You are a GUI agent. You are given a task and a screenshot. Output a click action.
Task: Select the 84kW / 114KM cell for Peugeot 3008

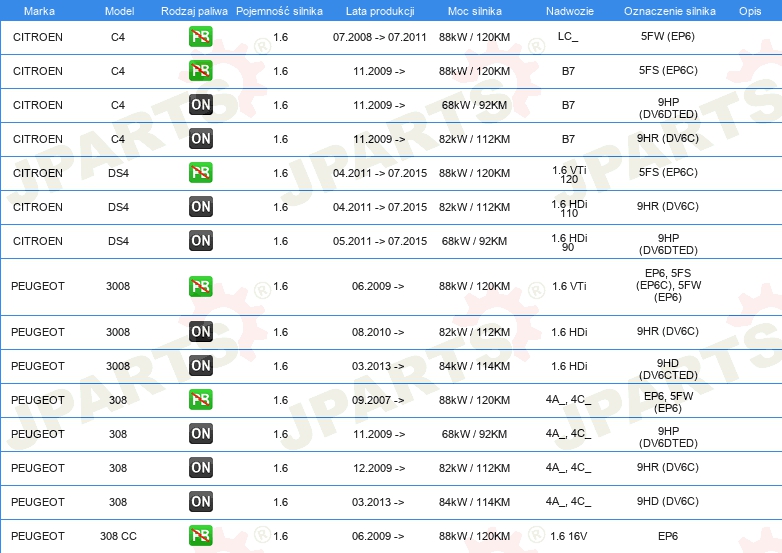pos(474,366)
